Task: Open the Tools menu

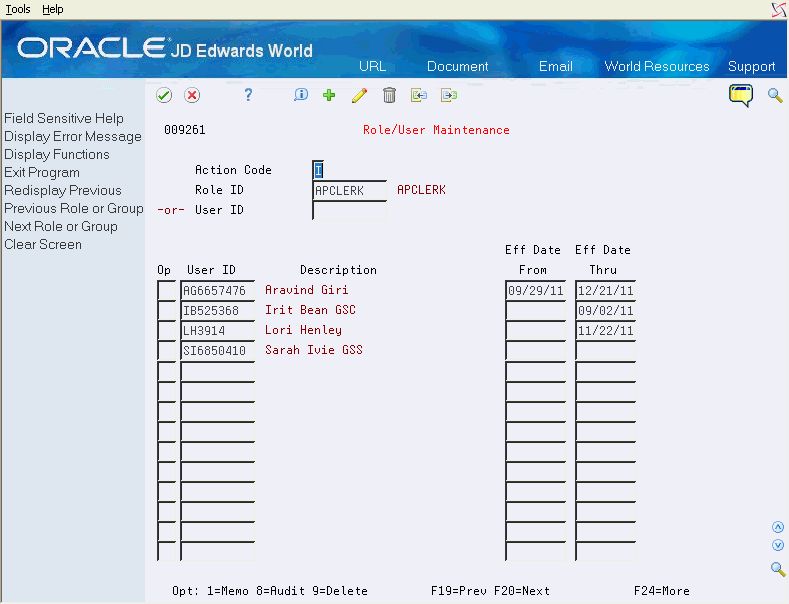Action: (x=18, y=9)
